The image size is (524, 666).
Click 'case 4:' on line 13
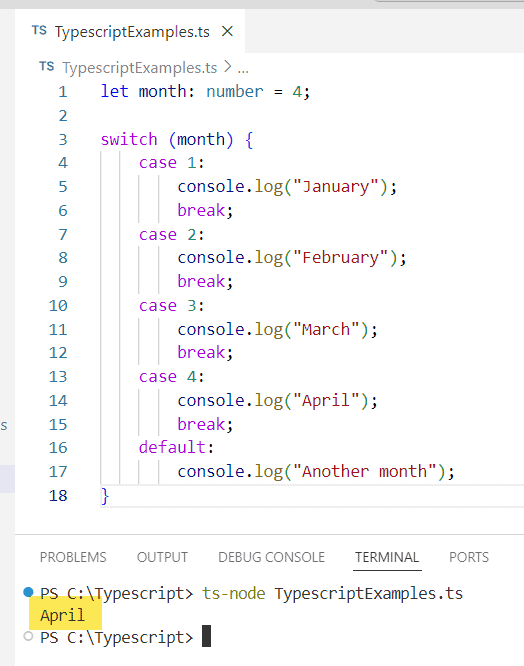pyautogui.click(x=172, y=376)
